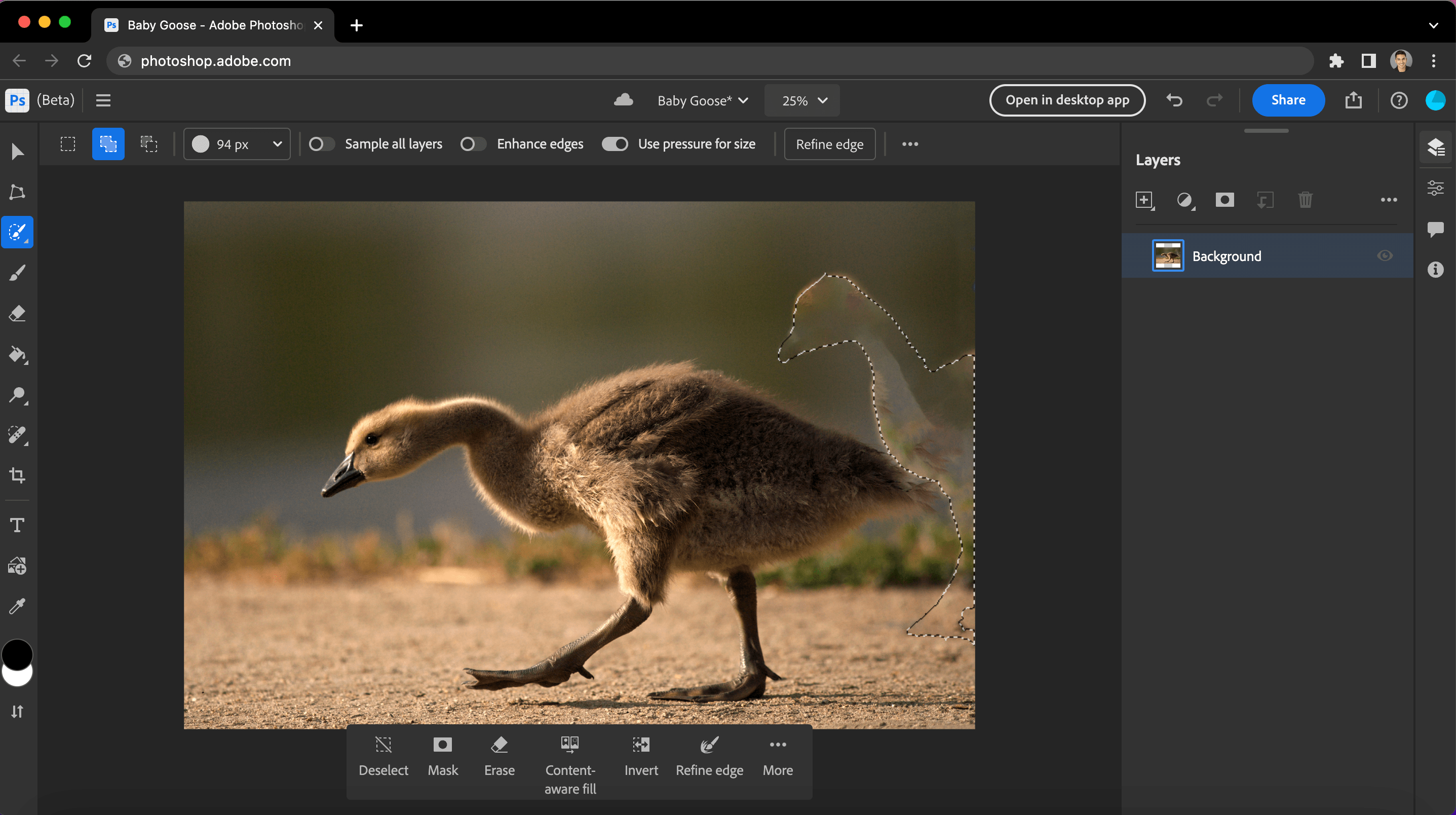Open the 25% zoom level dropdown

click(x=802, y=101)
